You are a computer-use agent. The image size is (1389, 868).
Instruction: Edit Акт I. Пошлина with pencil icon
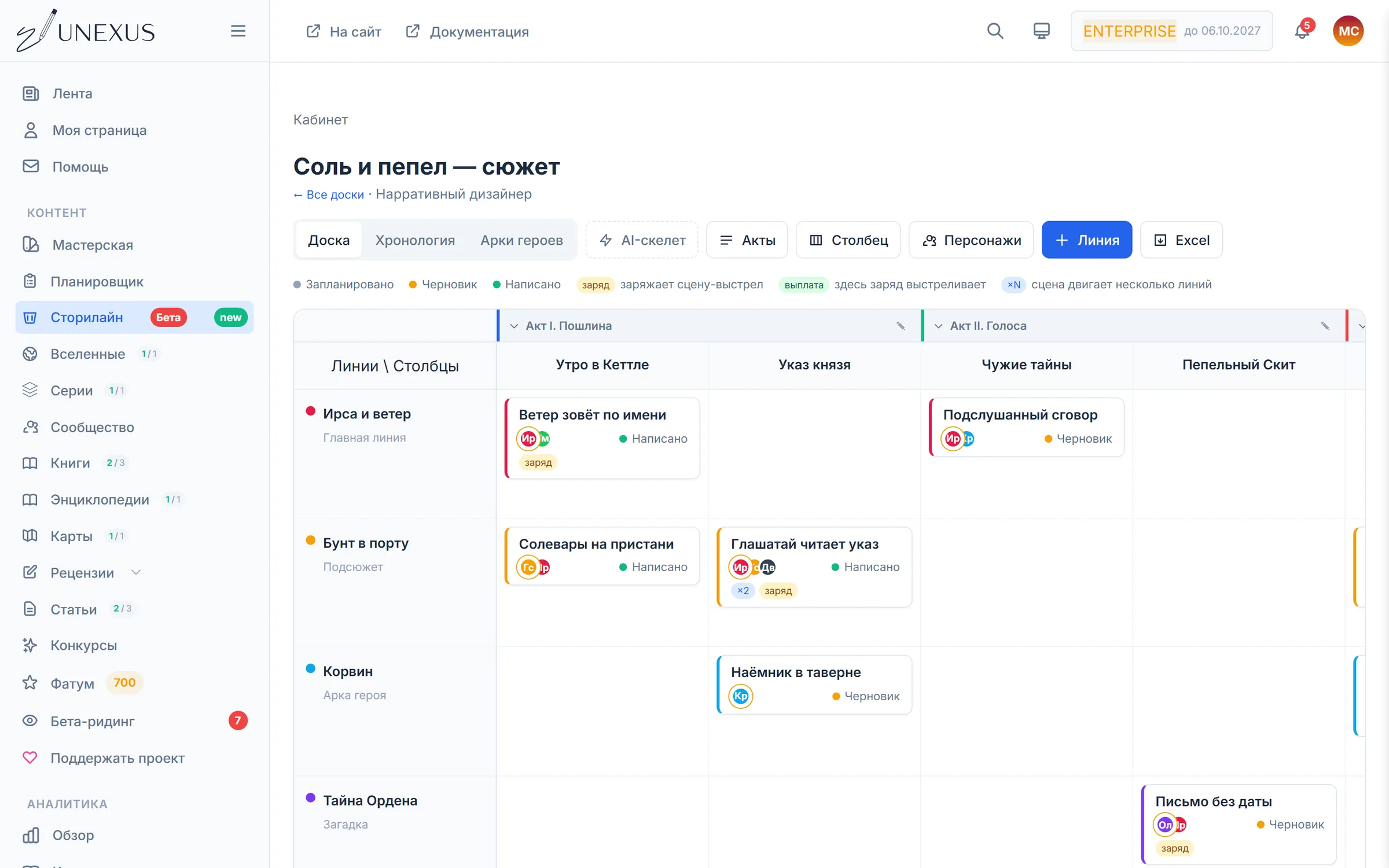point(901,326)
